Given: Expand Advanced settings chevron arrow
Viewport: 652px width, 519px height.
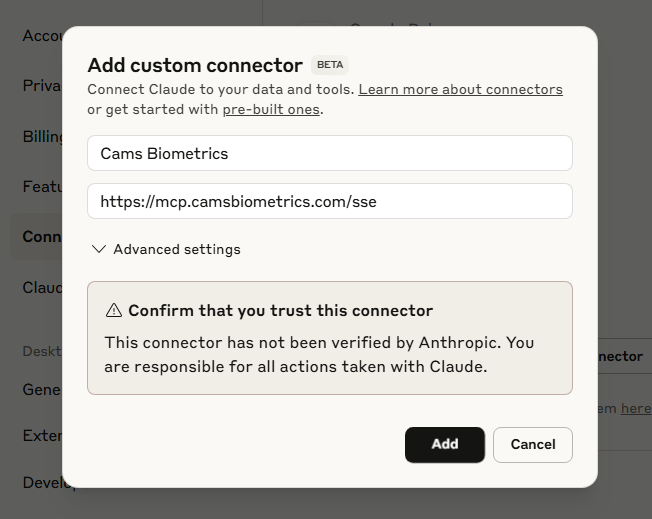Looking at the screenshot, I should click(99, 249).
